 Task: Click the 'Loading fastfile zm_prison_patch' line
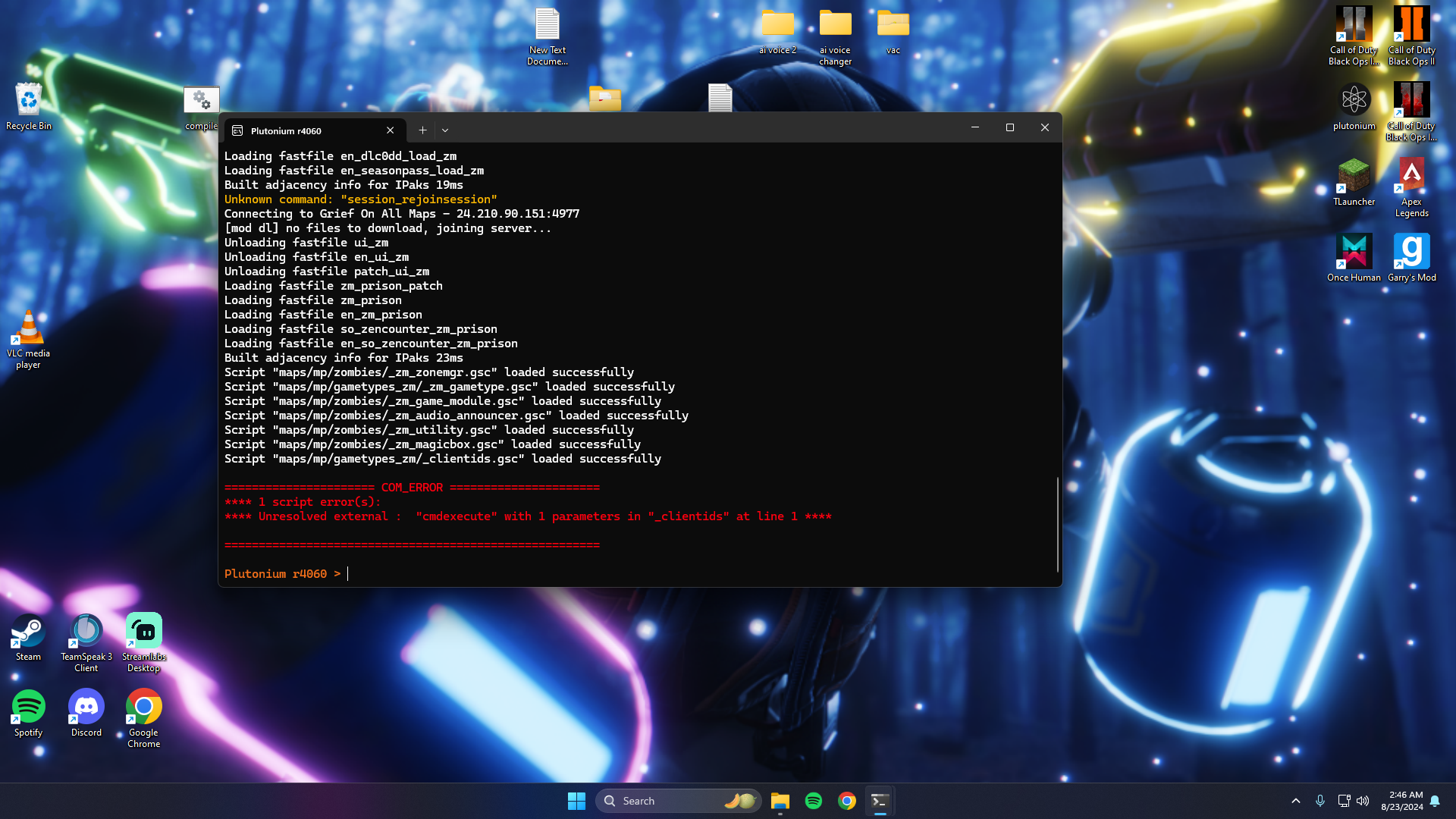pos(334,286)
